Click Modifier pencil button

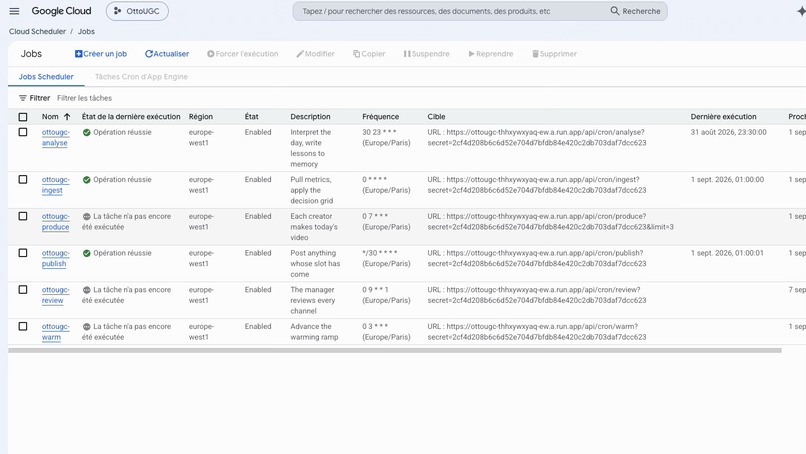(x=315, y=53)
